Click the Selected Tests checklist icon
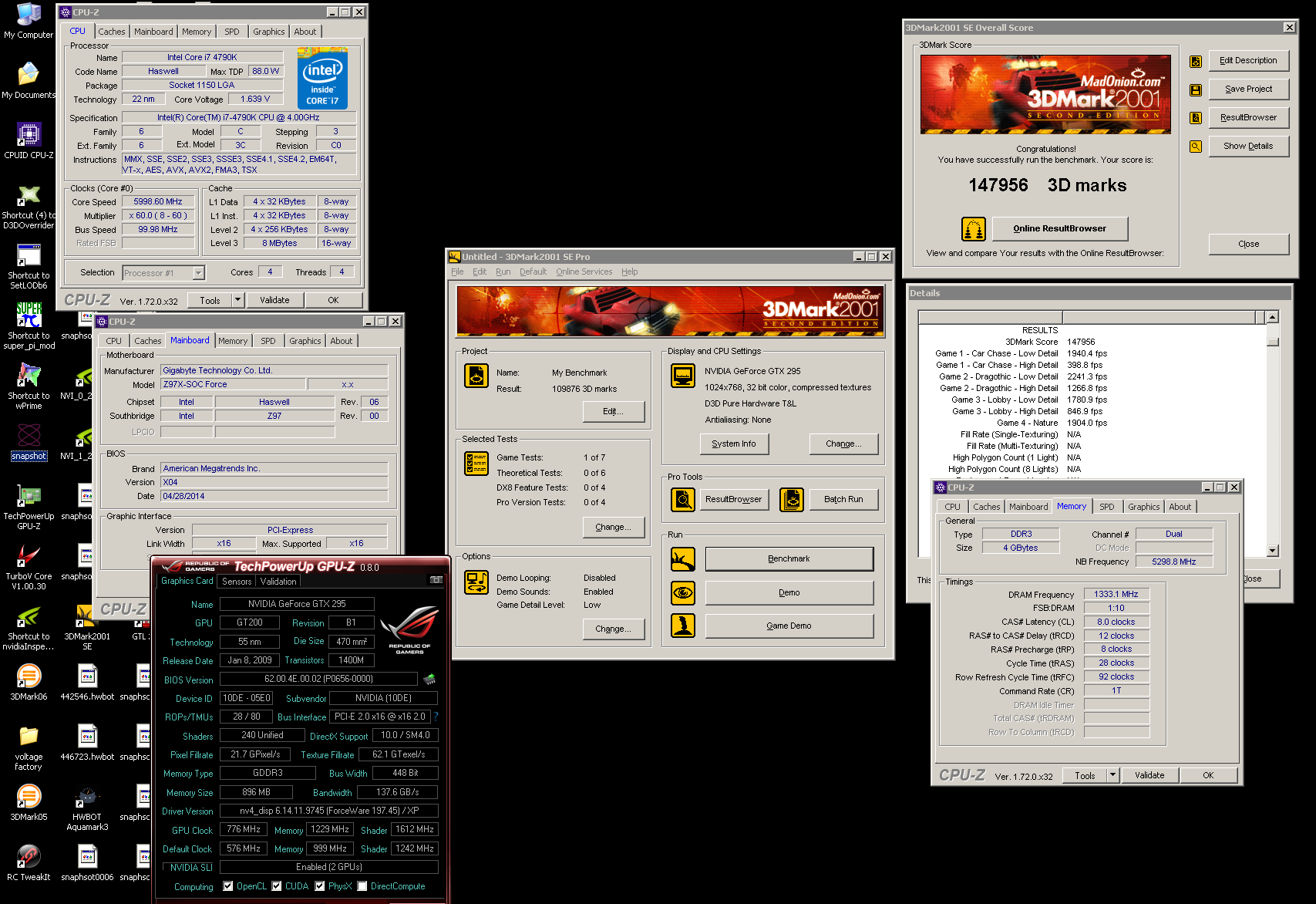The image size is (1316, 904). 476,464
